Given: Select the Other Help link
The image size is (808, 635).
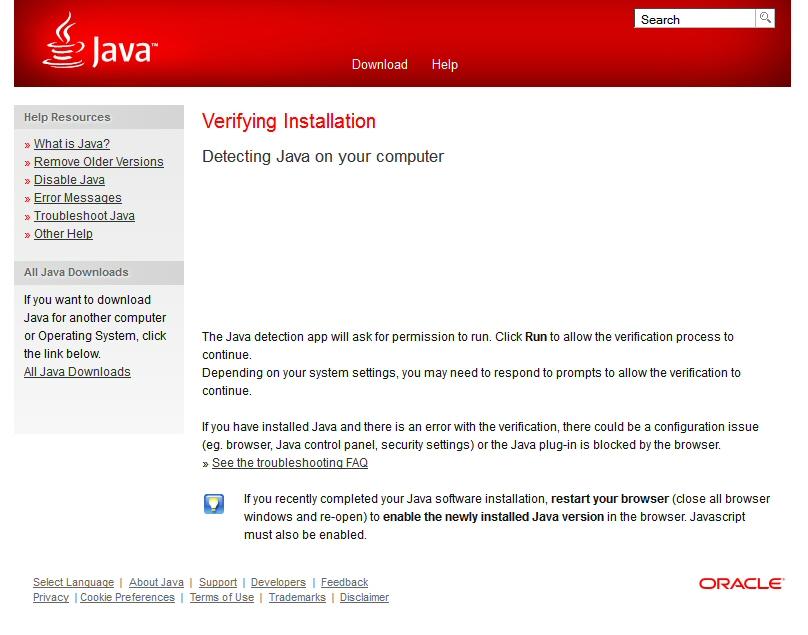Looking at the screenshot, I should [x=63, y=234].
